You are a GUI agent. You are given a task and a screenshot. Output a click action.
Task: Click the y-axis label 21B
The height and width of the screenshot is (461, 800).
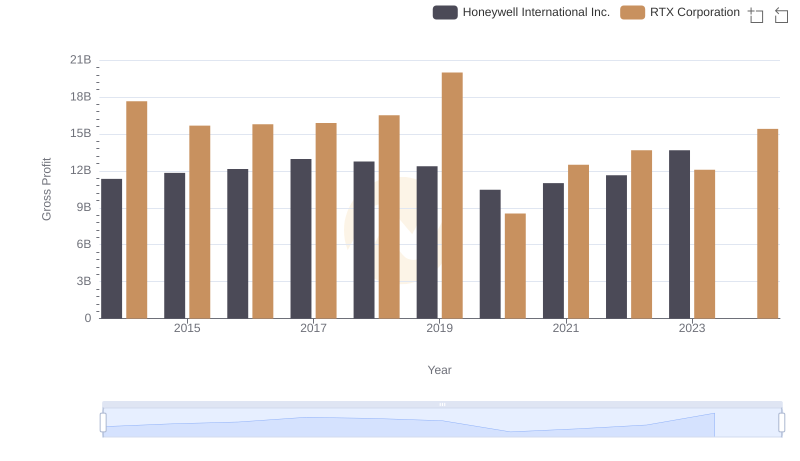(81, 60)
